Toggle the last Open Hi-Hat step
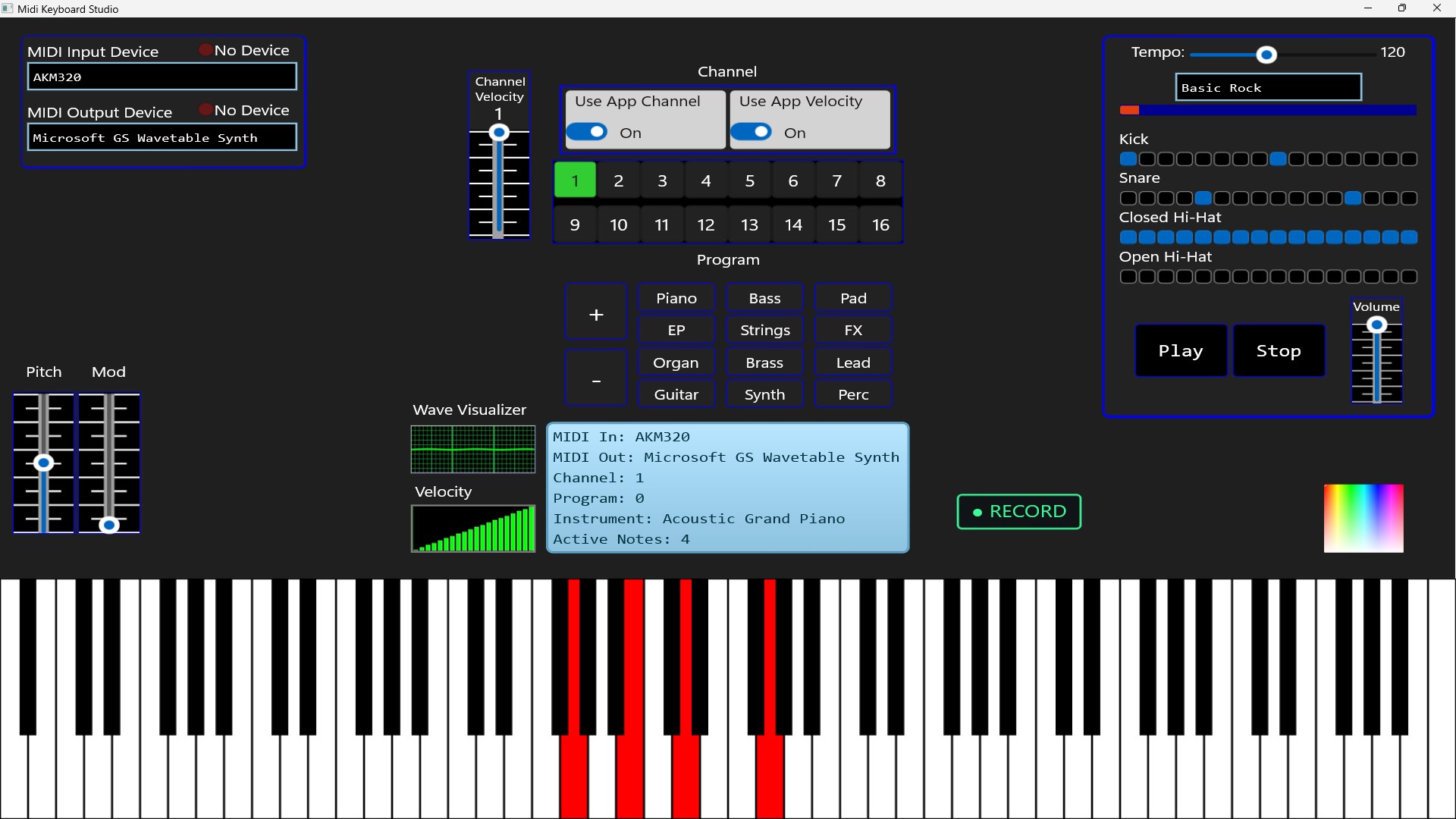Image resolution: width=1456 pixels, height=819 pixels. (1409, 277)
